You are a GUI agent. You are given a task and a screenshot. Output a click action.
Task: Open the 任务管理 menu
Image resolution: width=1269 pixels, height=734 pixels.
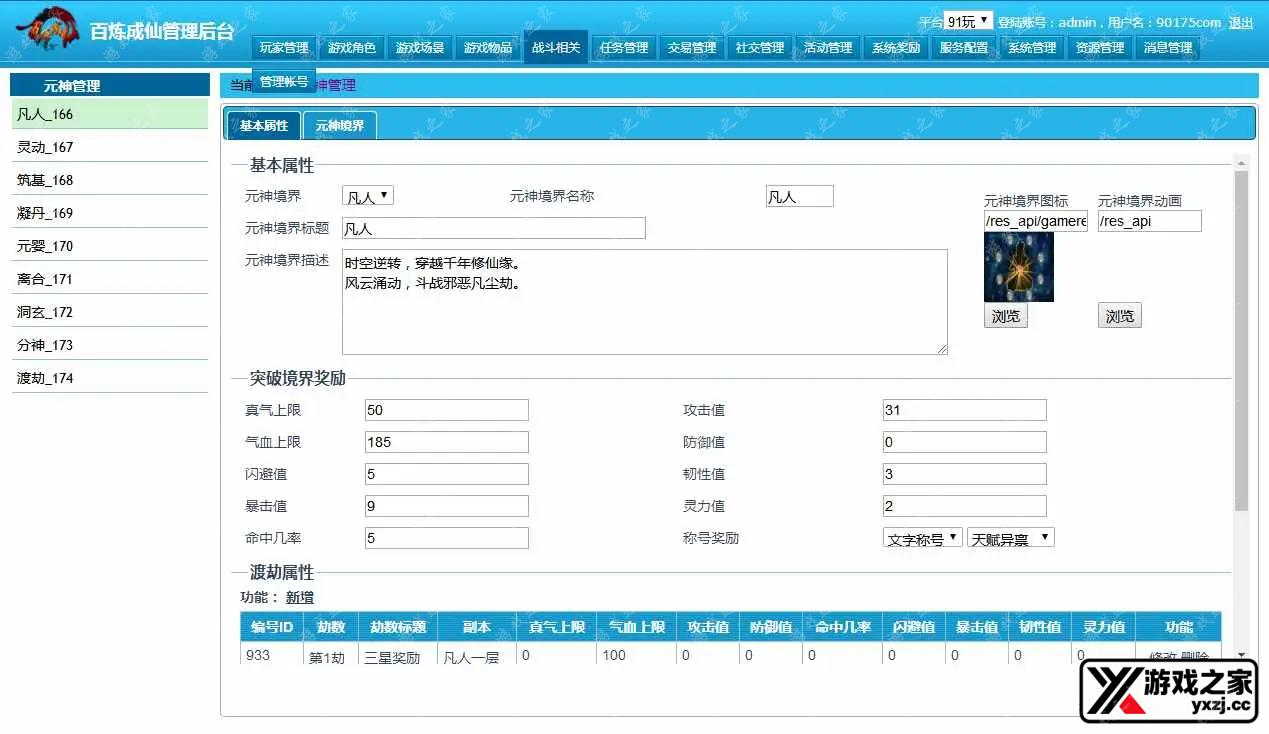(x=623, y=46)
